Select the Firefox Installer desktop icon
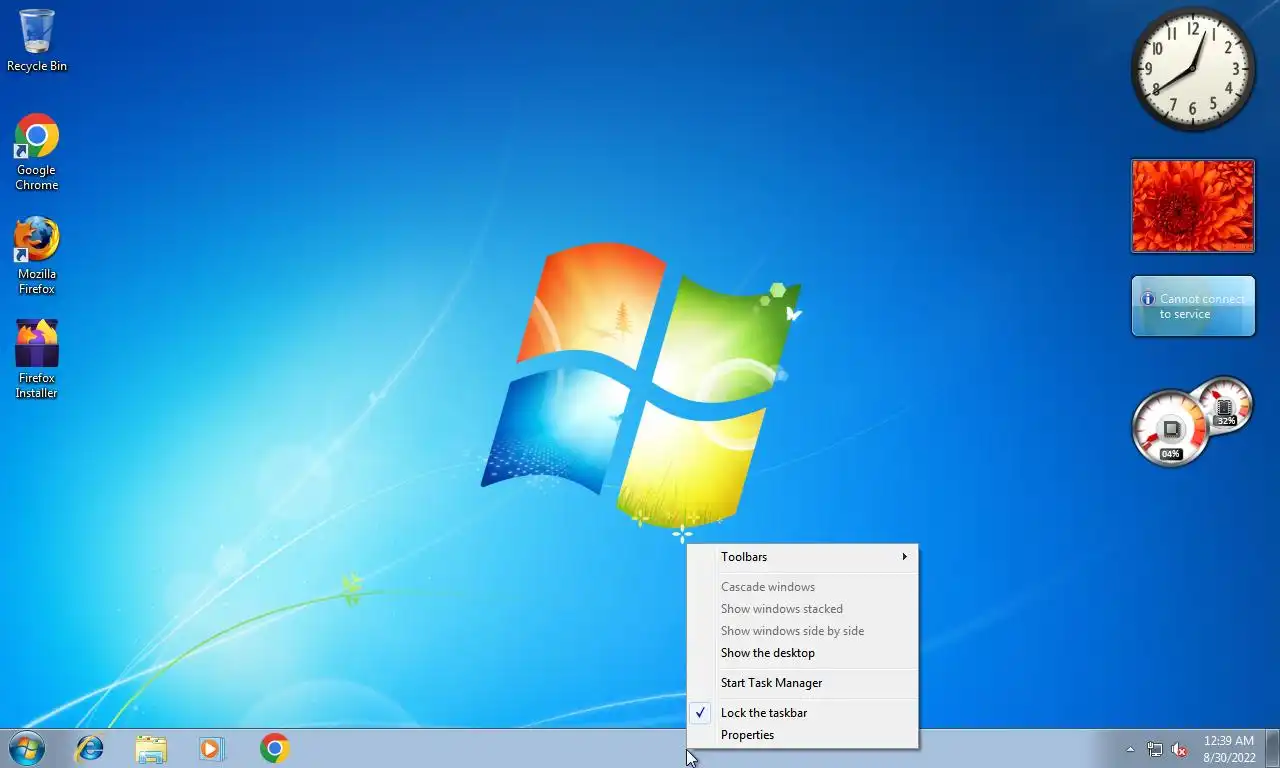Viewport: 1280px width, 768px height. point(37,360)
